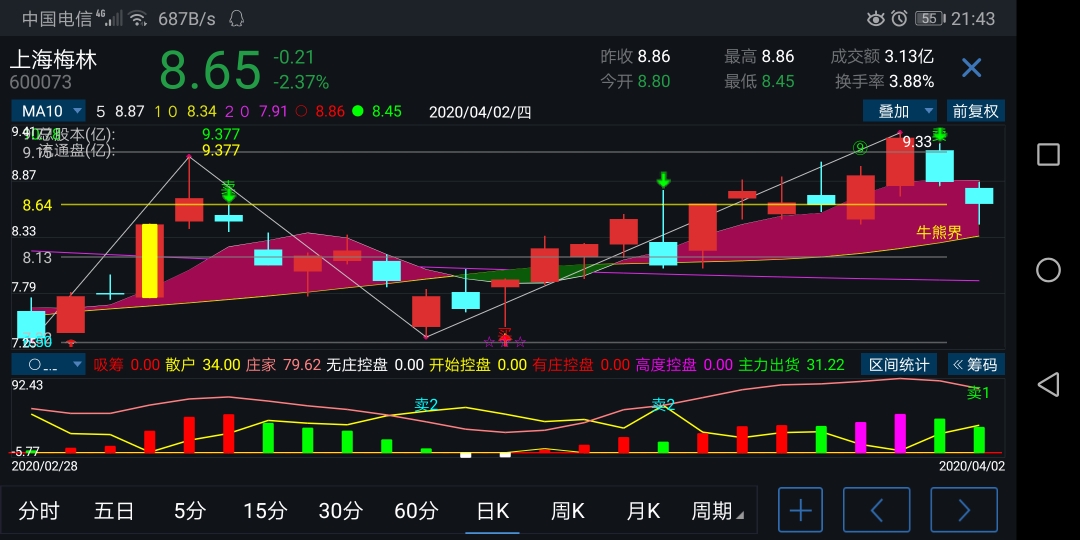Tap the eye-comfort status icon
The height and width of the screenshot is (540, 1080).
pos(875,19)
